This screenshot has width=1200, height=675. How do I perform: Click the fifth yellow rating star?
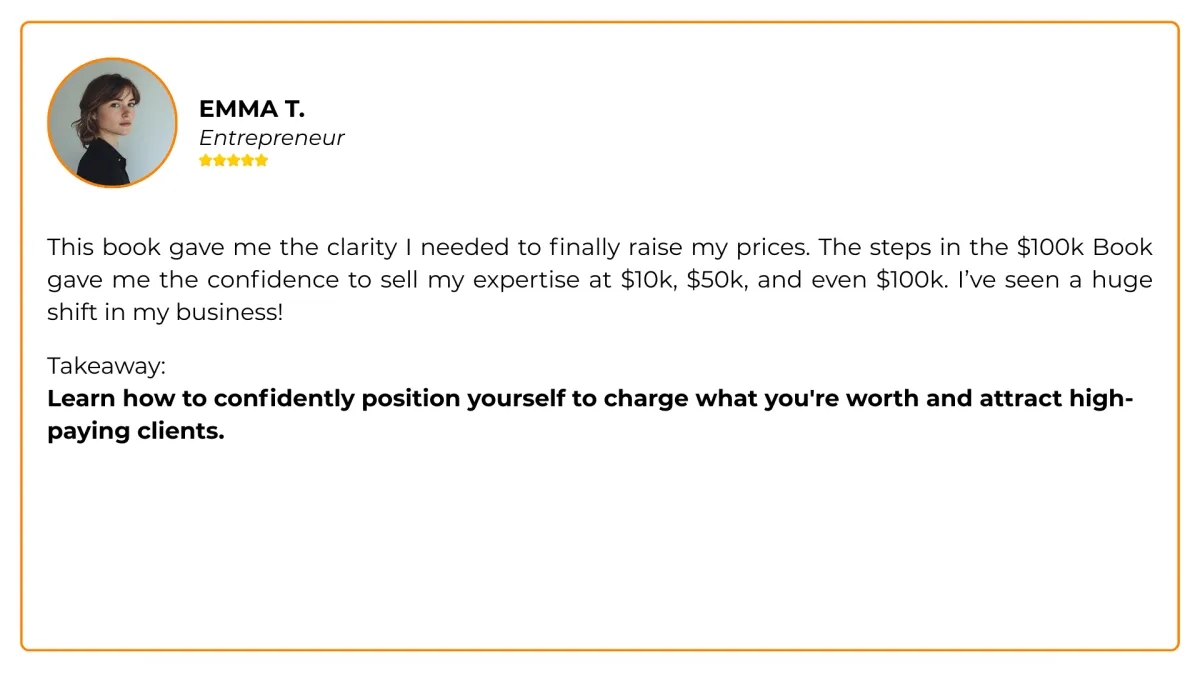tap(262, 160)
